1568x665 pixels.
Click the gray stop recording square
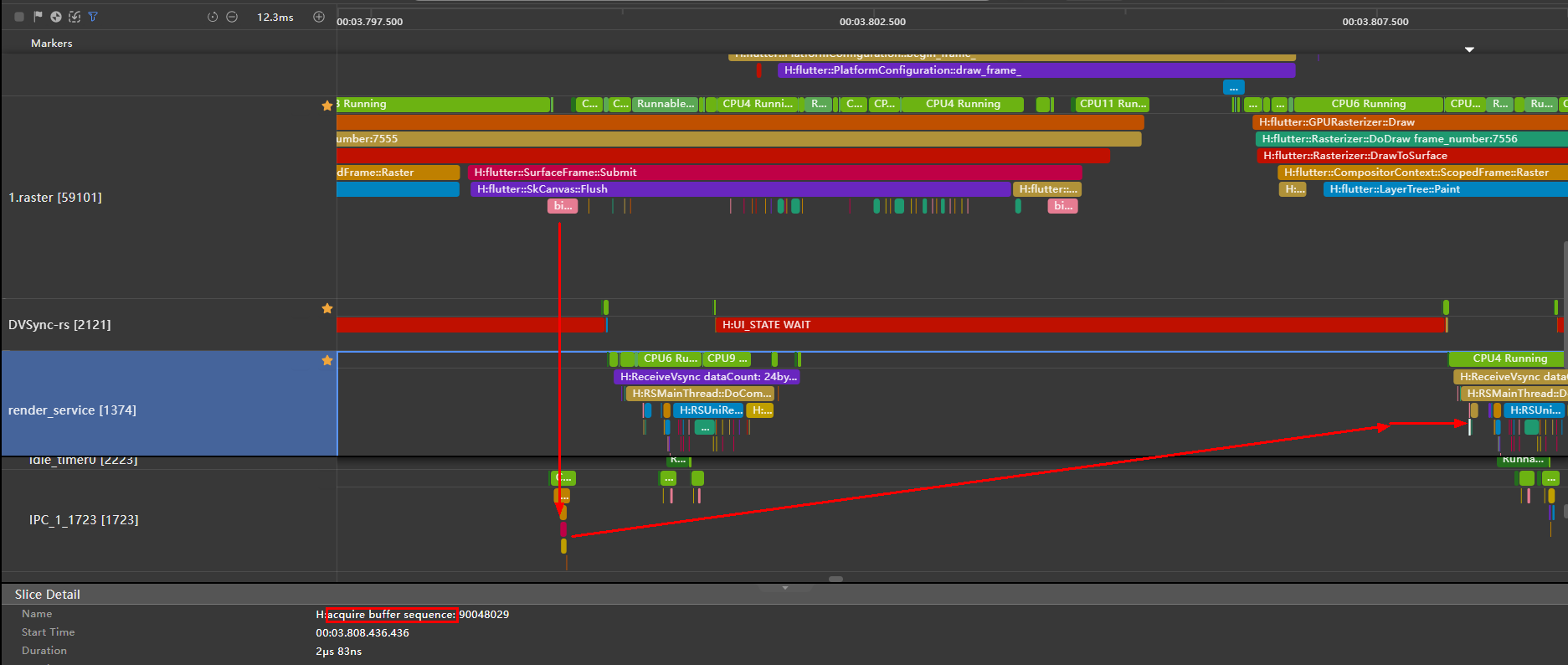click(19, 17)
